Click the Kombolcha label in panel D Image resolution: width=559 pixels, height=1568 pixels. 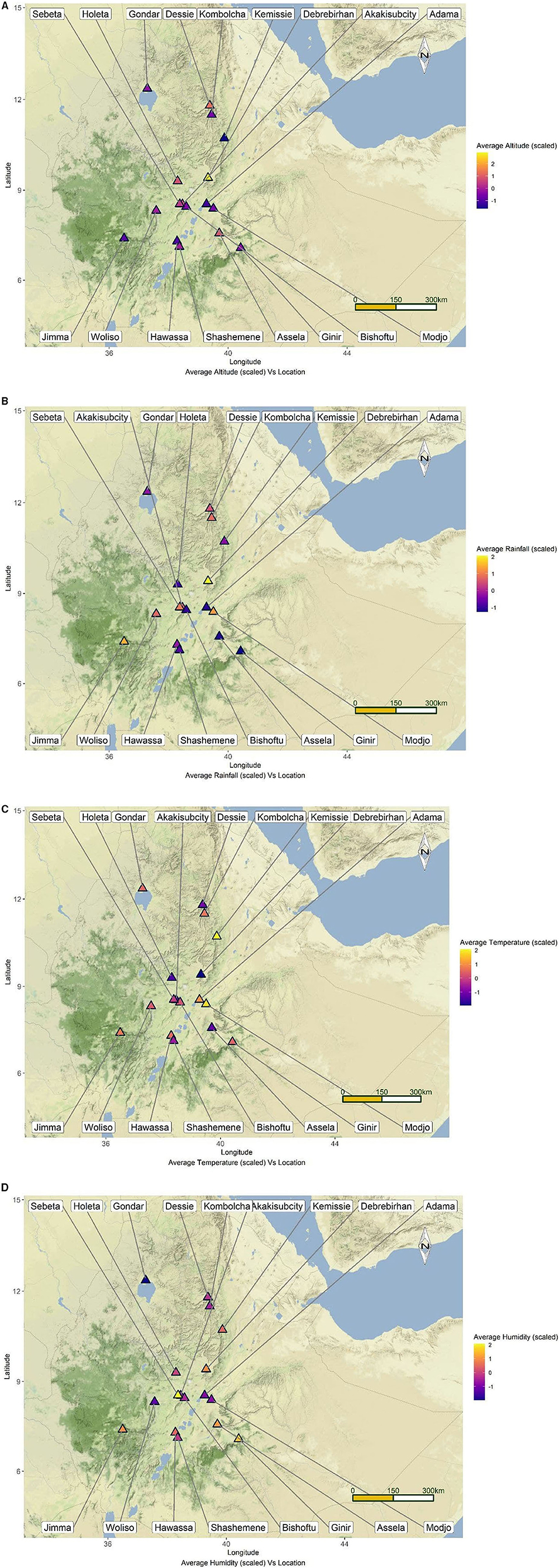pos(227,1206)
